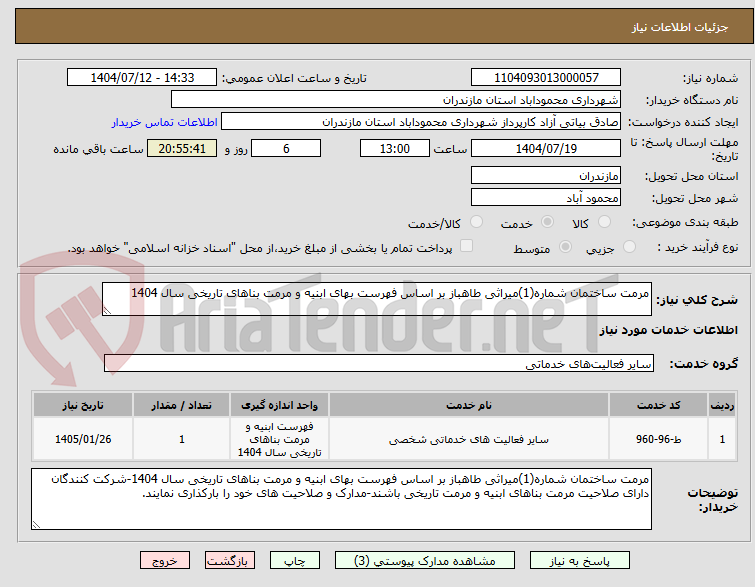Click the ردیف column header
Viewport: 755px width, 587px height.
(x=722, y=405)
